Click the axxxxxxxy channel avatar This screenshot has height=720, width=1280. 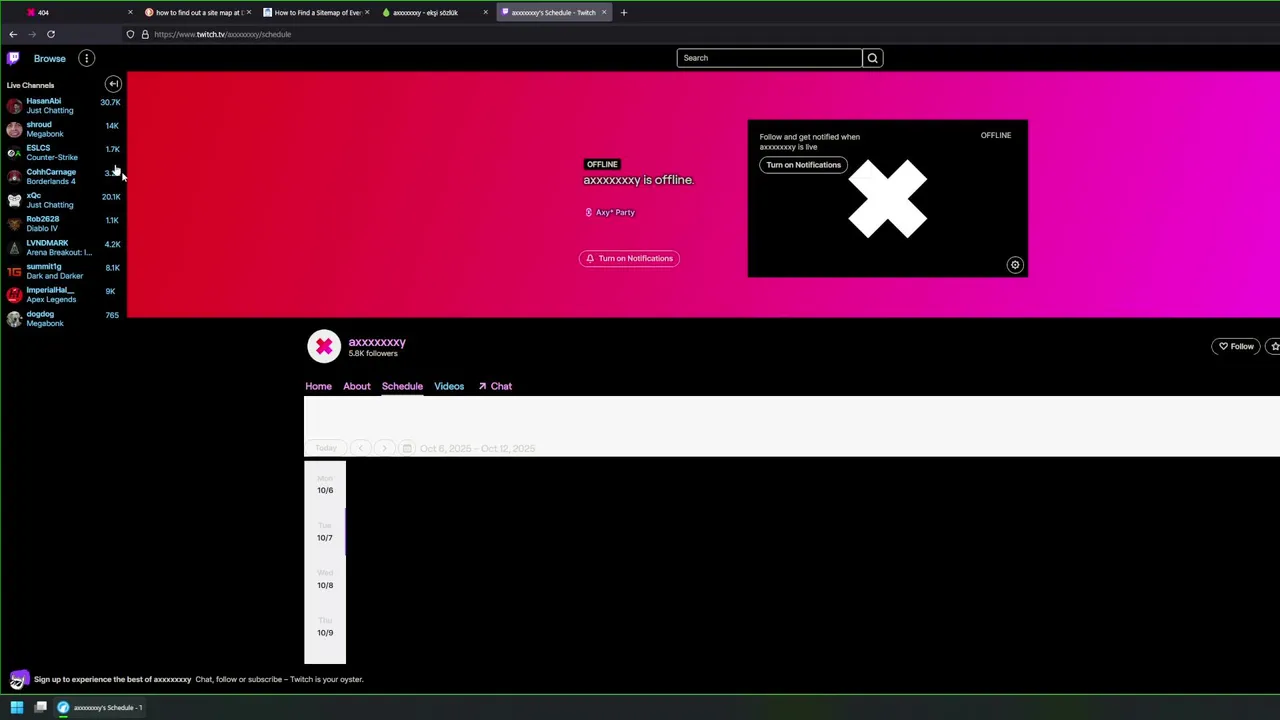point(324,346)
